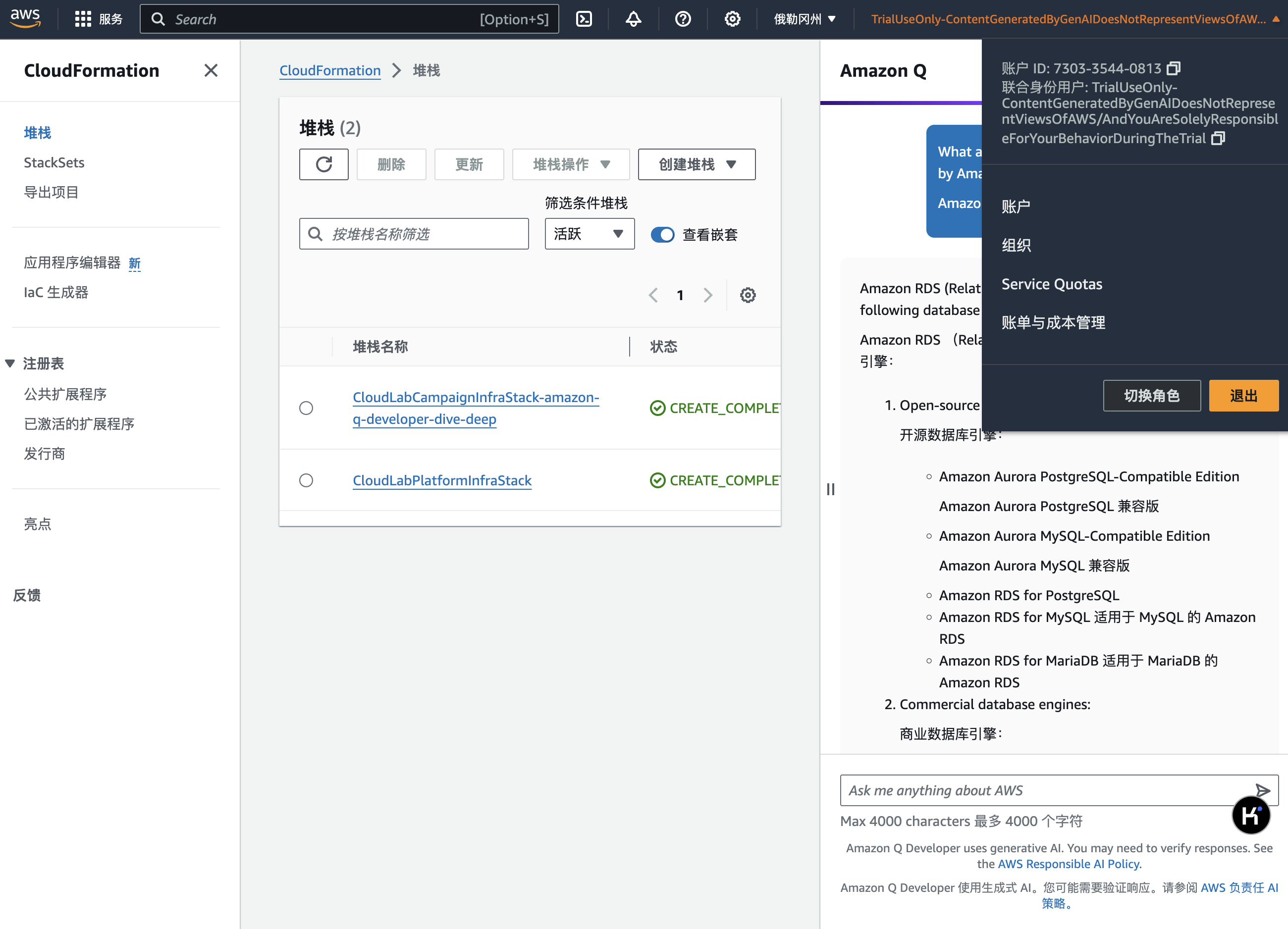
Task: Open stack table preferences gear
Action: click(748, 295)
